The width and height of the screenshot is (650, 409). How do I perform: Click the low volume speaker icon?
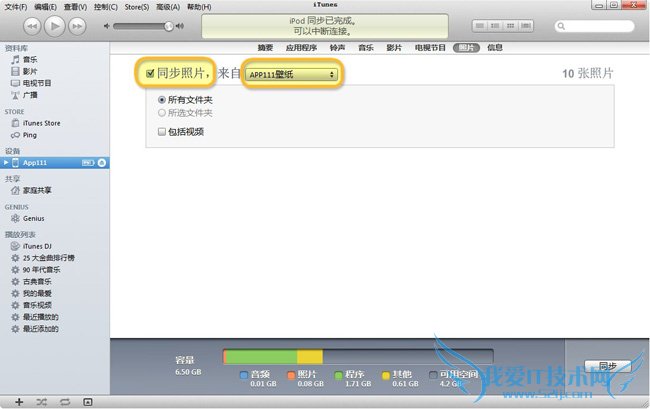pos(107,26)
